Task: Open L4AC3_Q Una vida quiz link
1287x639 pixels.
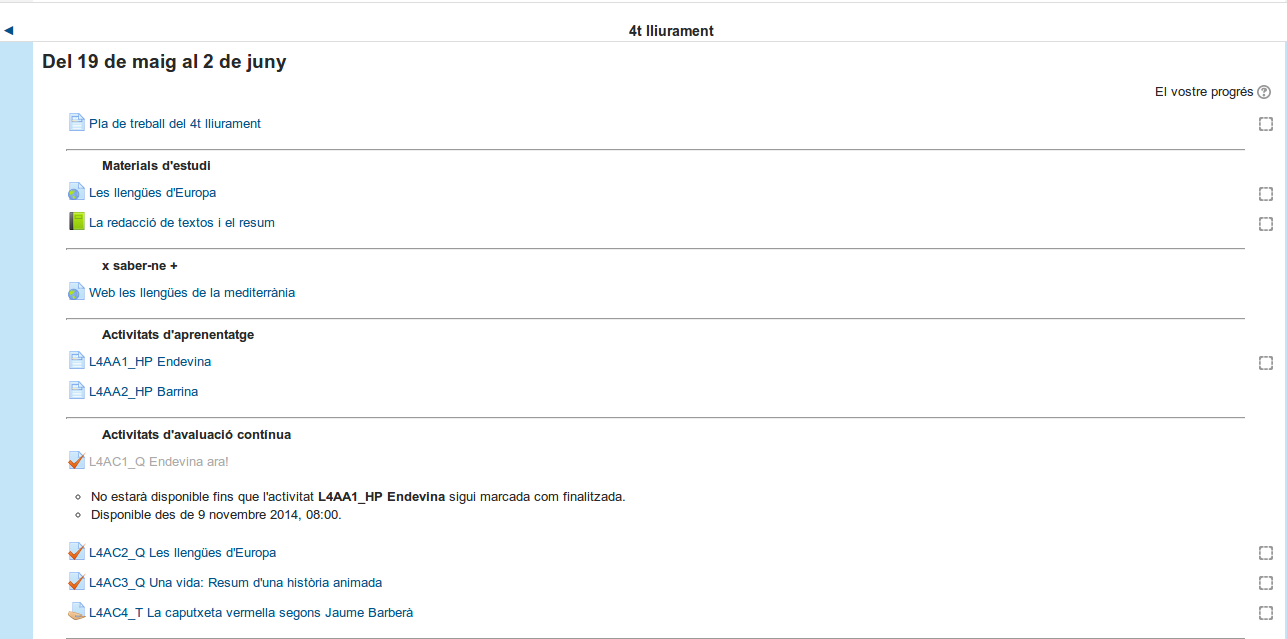Action: [x=235, y=583]
